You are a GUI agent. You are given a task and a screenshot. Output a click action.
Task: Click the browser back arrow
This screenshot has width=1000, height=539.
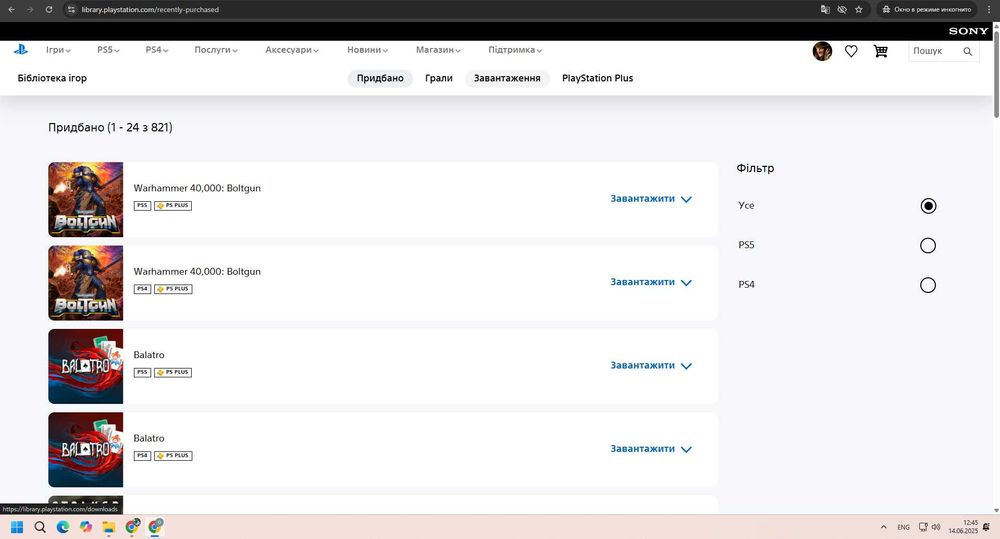11,10
